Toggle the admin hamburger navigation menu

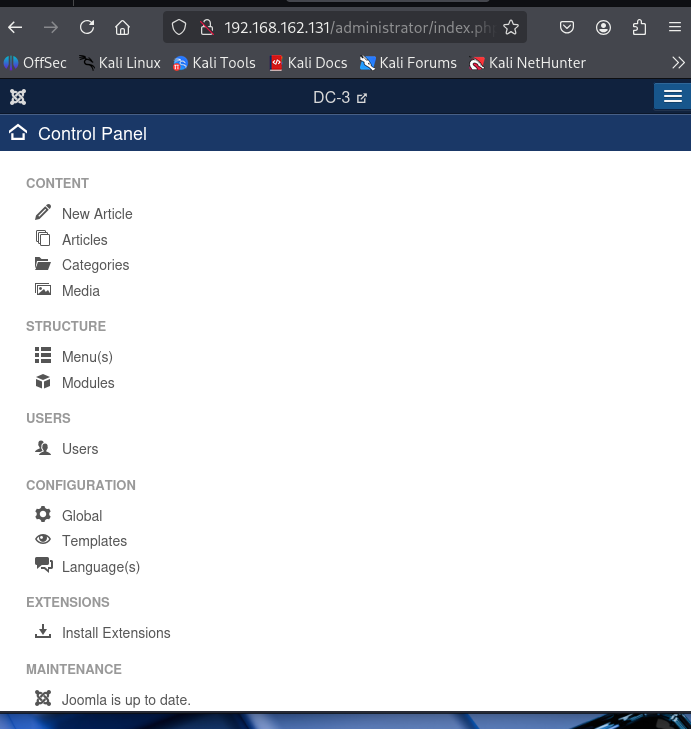click(x=672, y=96)
